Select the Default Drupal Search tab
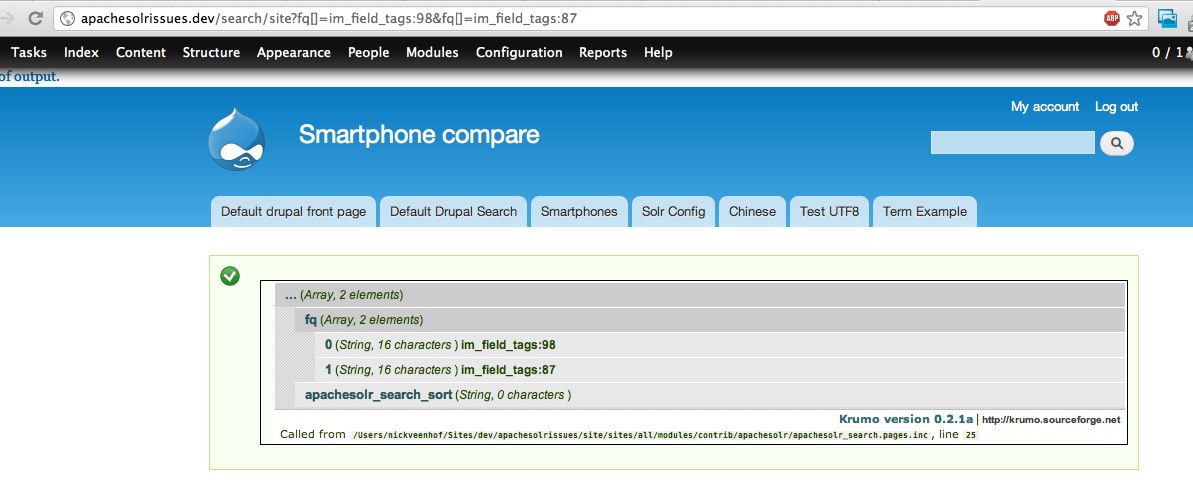The height and width of the screenshot is (494, 1193). point(453,212)
